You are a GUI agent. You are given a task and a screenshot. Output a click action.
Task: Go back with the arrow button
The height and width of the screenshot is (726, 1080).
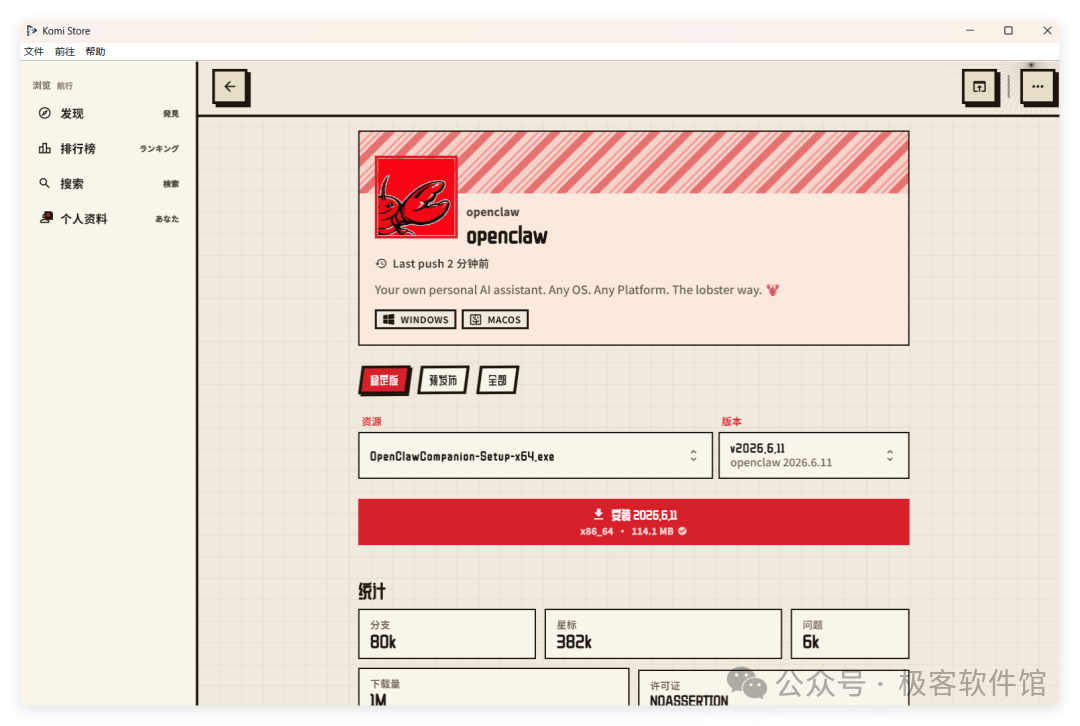coord(230,87)
